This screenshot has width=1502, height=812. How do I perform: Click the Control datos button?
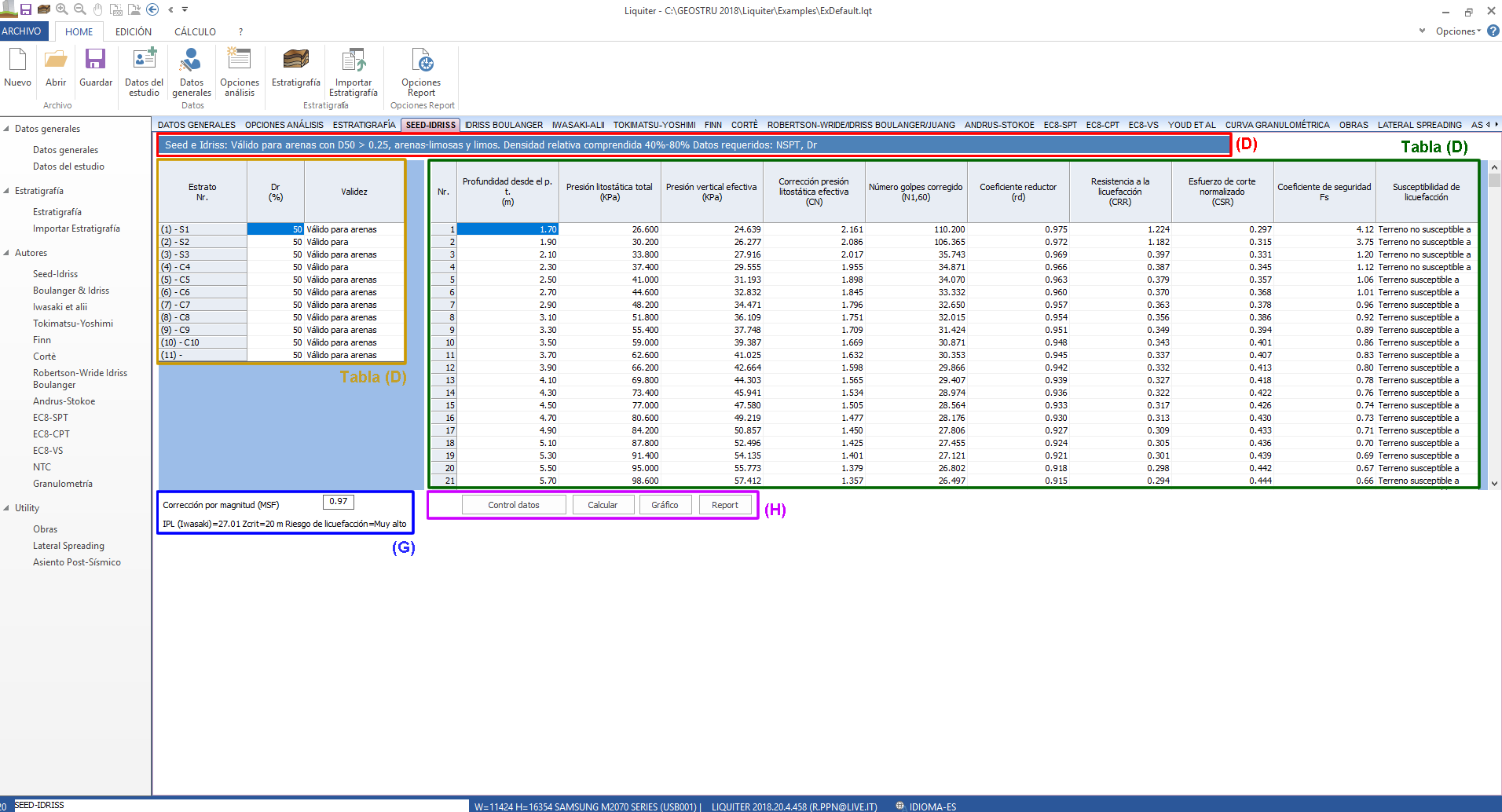click(514, 505)
